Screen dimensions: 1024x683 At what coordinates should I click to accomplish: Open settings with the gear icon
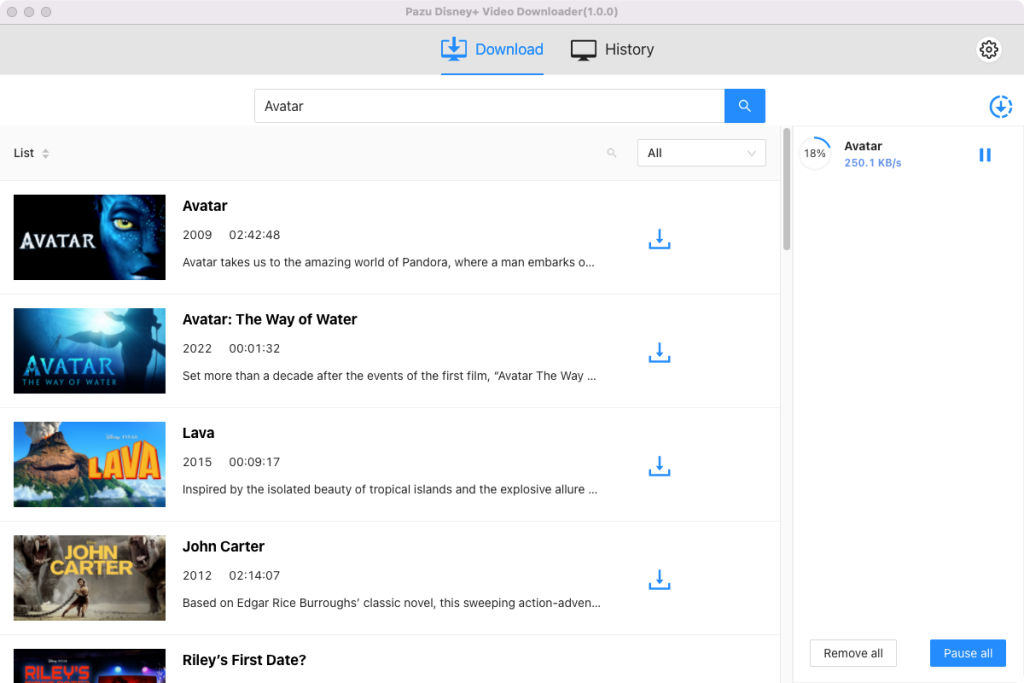click(x=989, y=49)
